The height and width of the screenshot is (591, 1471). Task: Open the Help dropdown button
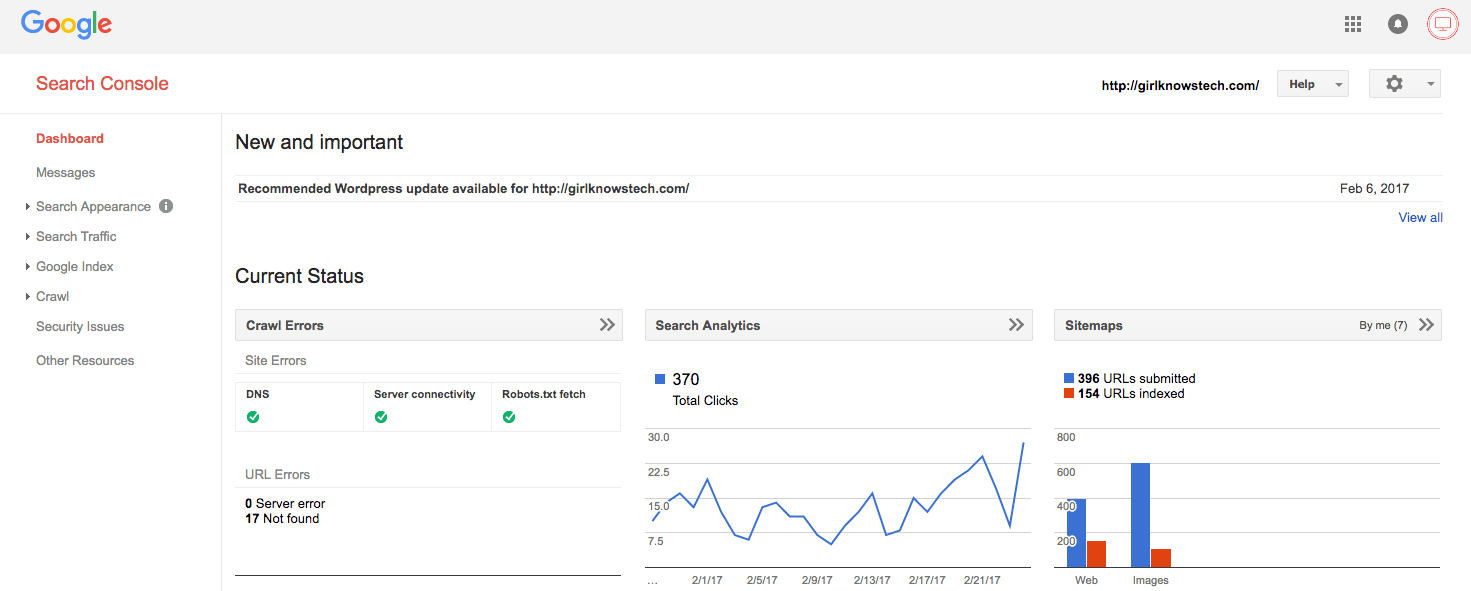pos(1312,84)
